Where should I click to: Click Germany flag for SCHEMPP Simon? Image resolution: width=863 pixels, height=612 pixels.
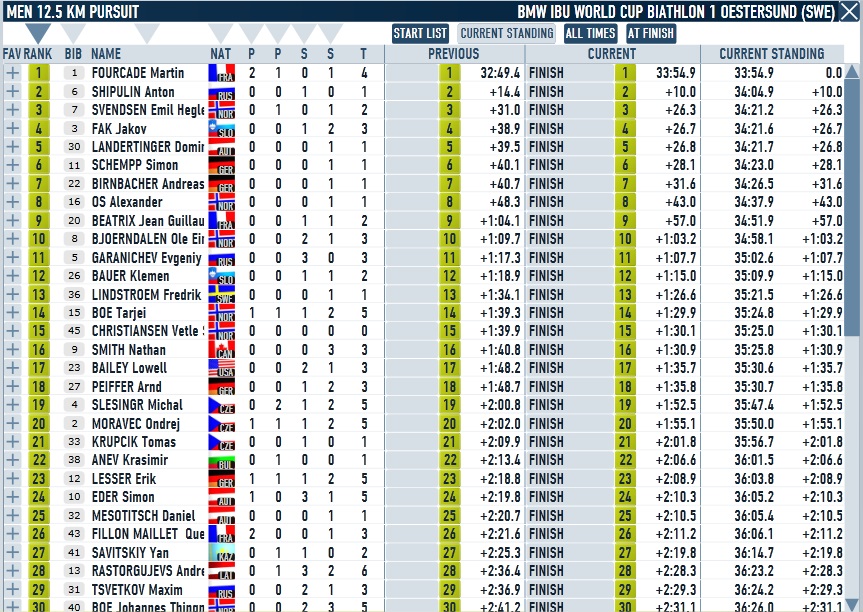tap(222, 165)
